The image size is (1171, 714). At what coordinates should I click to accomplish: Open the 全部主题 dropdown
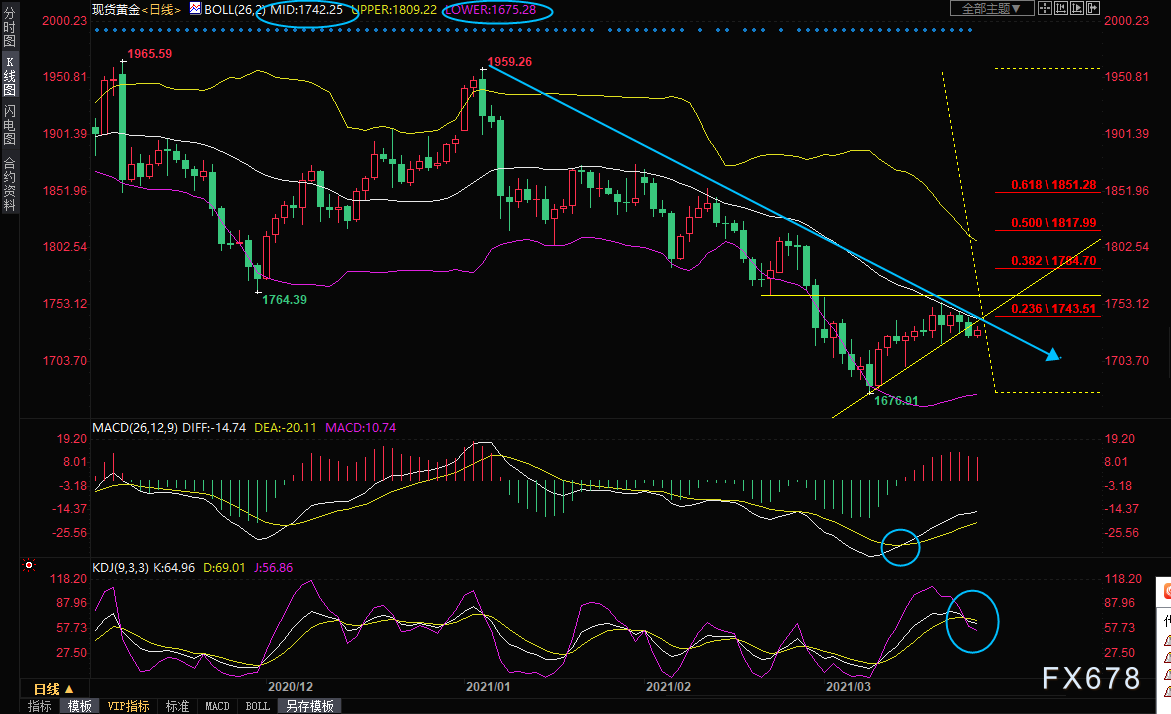991,9
